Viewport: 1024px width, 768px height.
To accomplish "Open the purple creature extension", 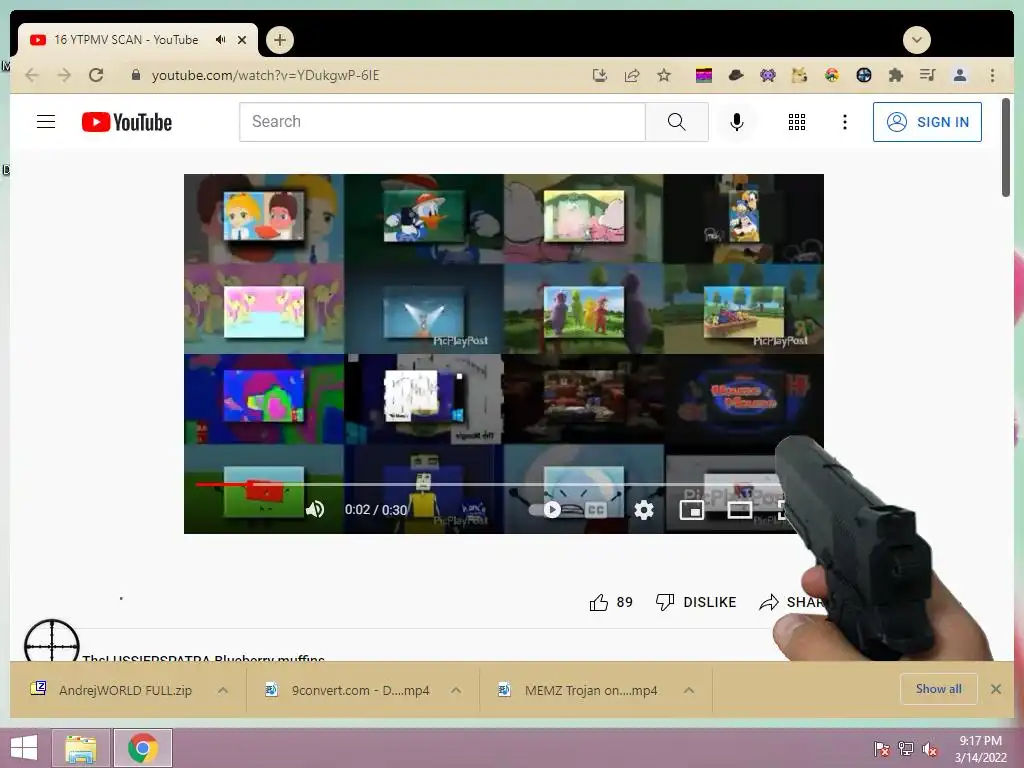I will 768,75.
